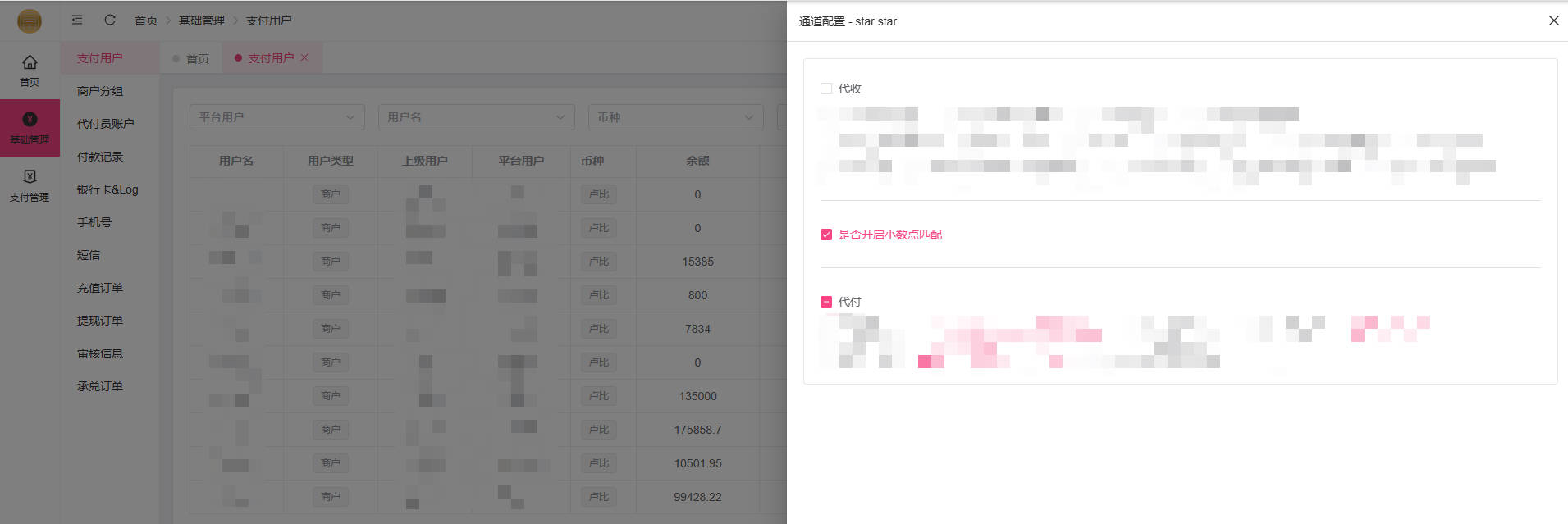
Task: Click 基础管理 breadcrumb link
Action: tap(201, 21)
